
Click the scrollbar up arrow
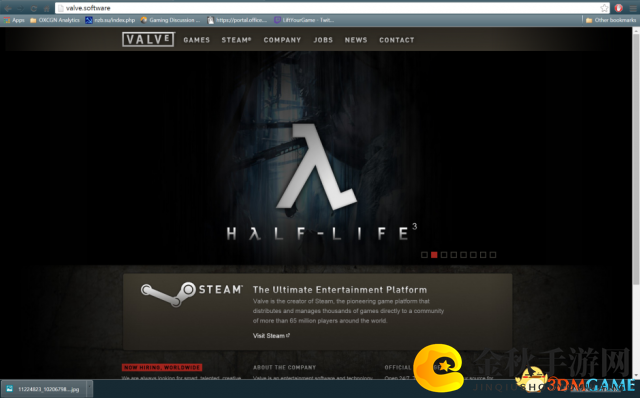click(636, 31)
